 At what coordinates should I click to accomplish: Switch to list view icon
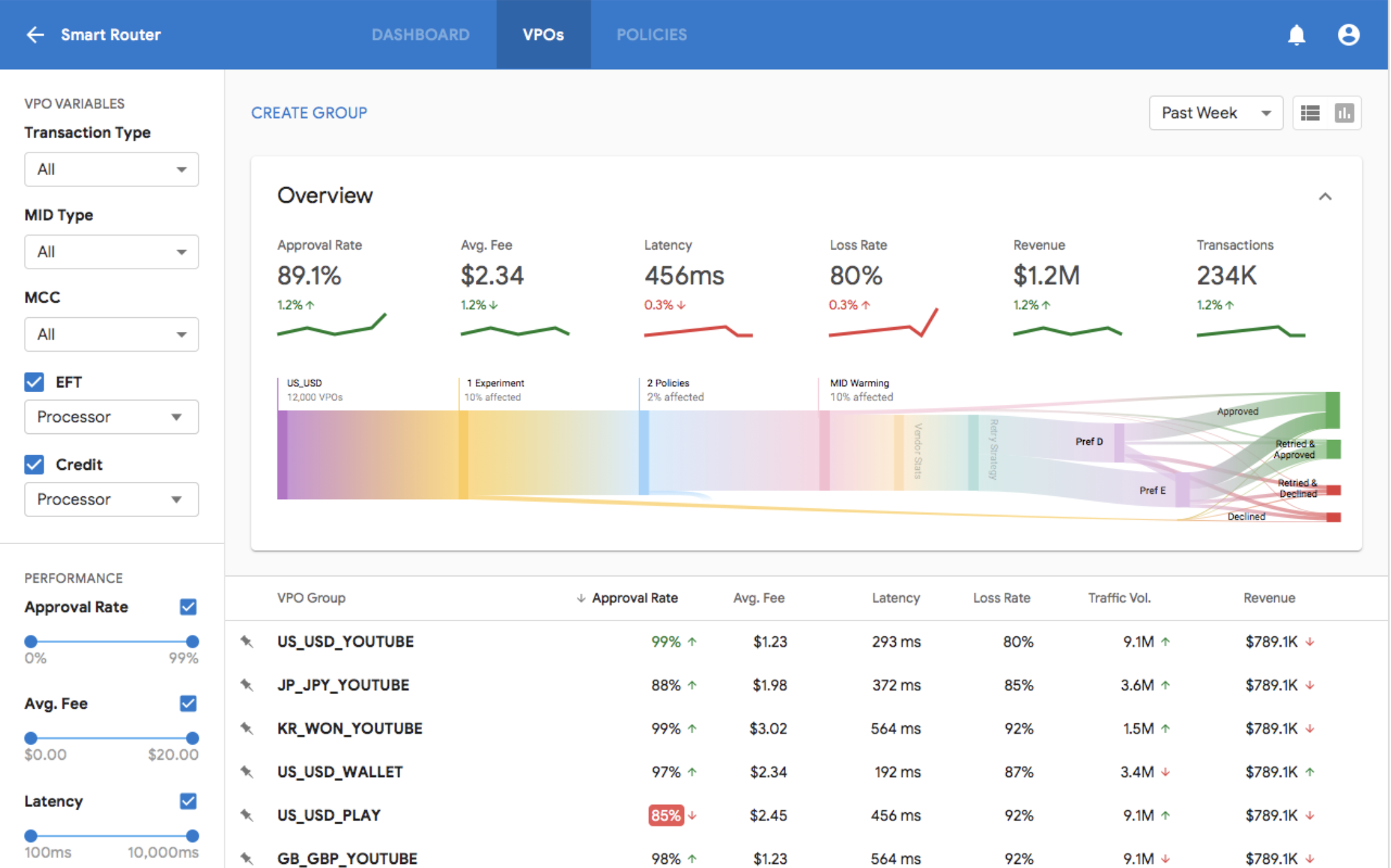(1310, 113)
